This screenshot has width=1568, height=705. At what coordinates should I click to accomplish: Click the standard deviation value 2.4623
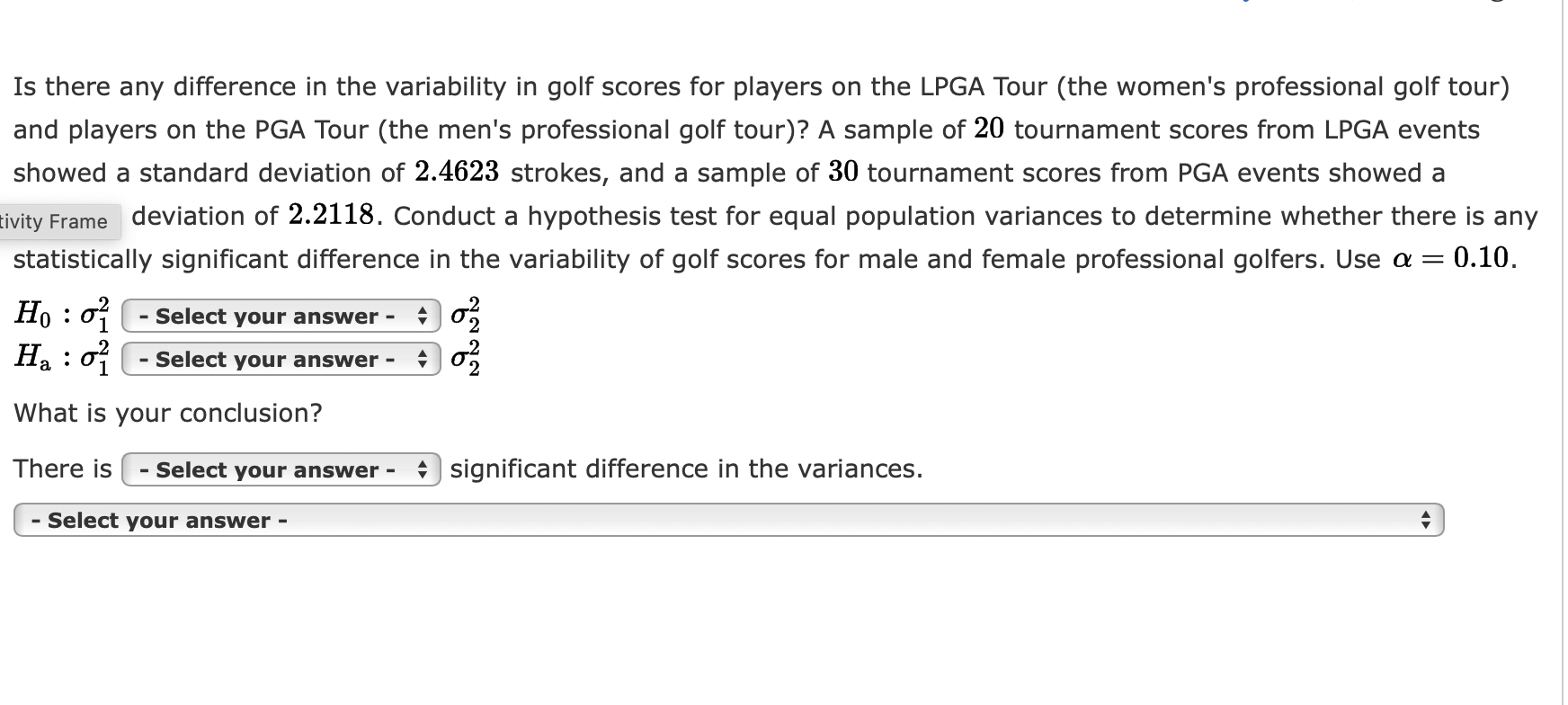(457, 172)
